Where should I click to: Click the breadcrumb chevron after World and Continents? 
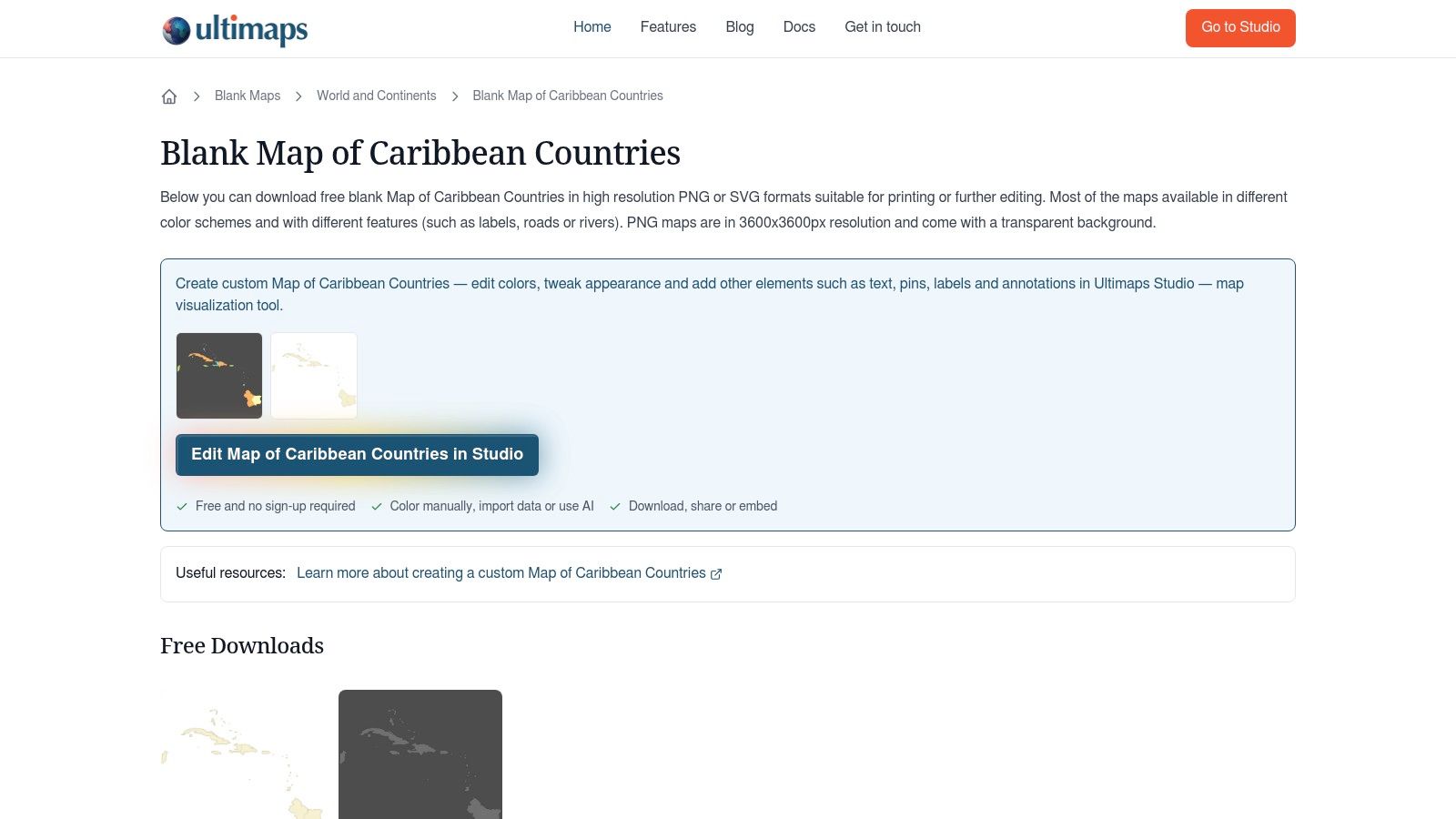click(454, 96)
